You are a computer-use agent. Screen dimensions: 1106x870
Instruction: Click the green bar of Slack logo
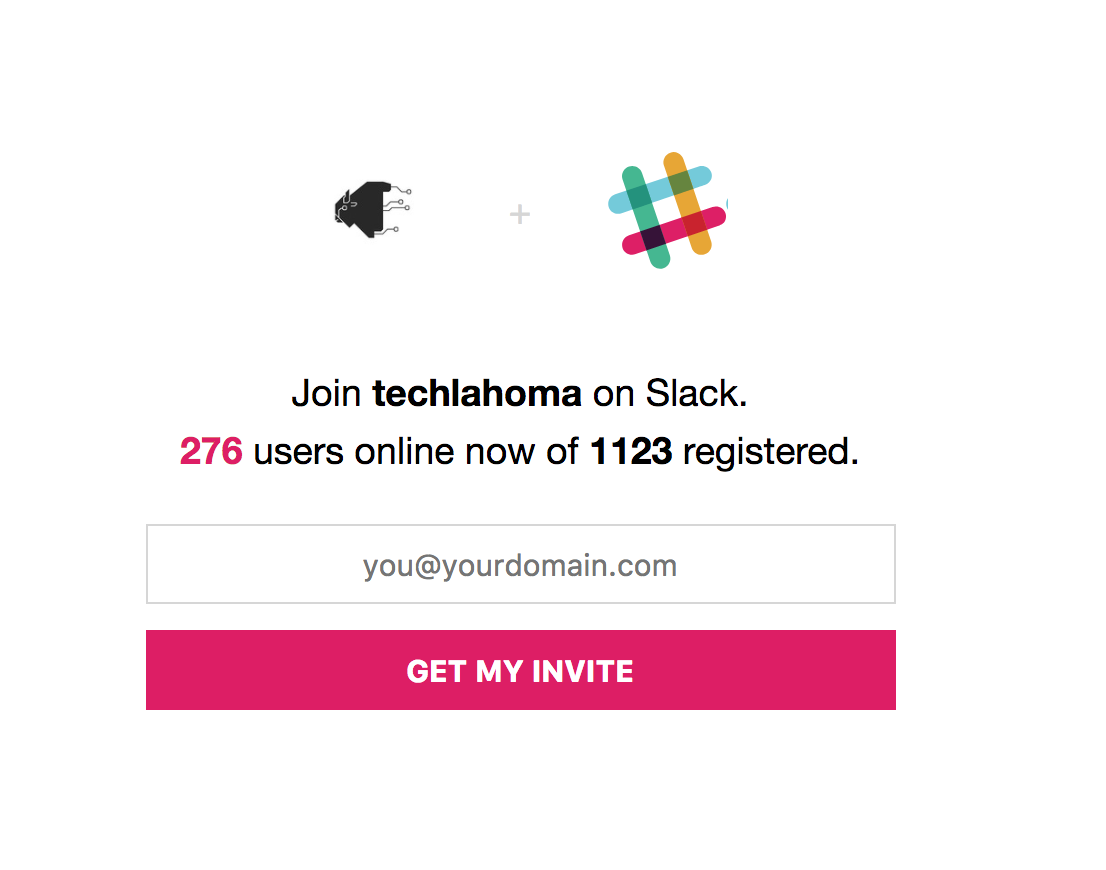(645, 217)
